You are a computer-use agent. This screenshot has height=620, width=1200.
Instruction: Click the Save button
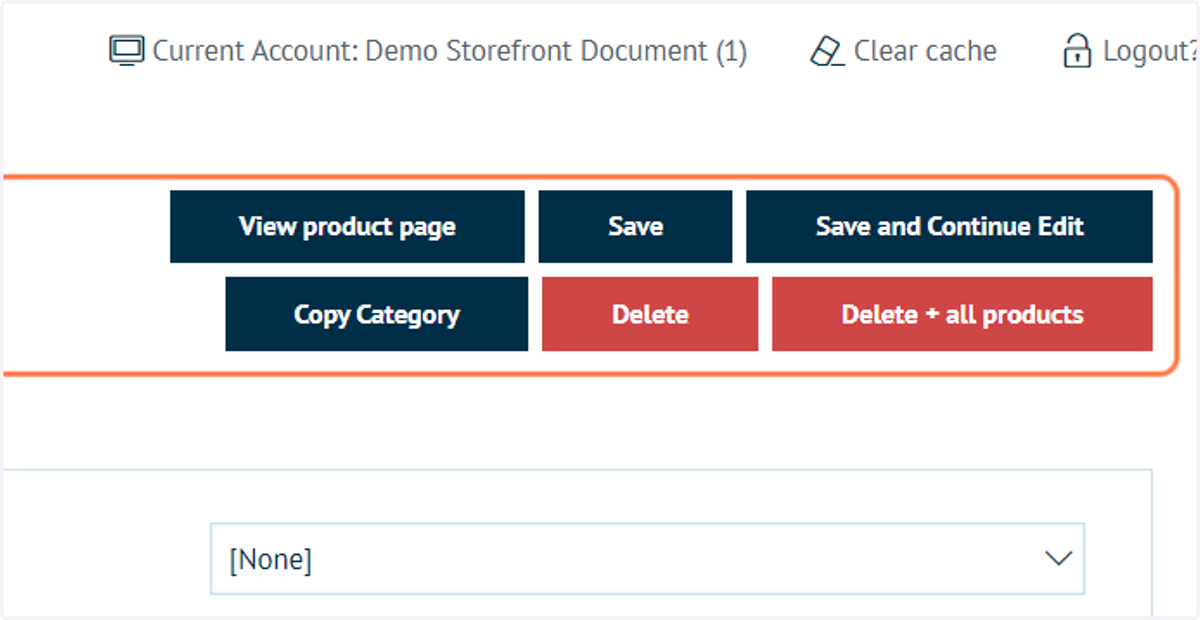(635, 227)
